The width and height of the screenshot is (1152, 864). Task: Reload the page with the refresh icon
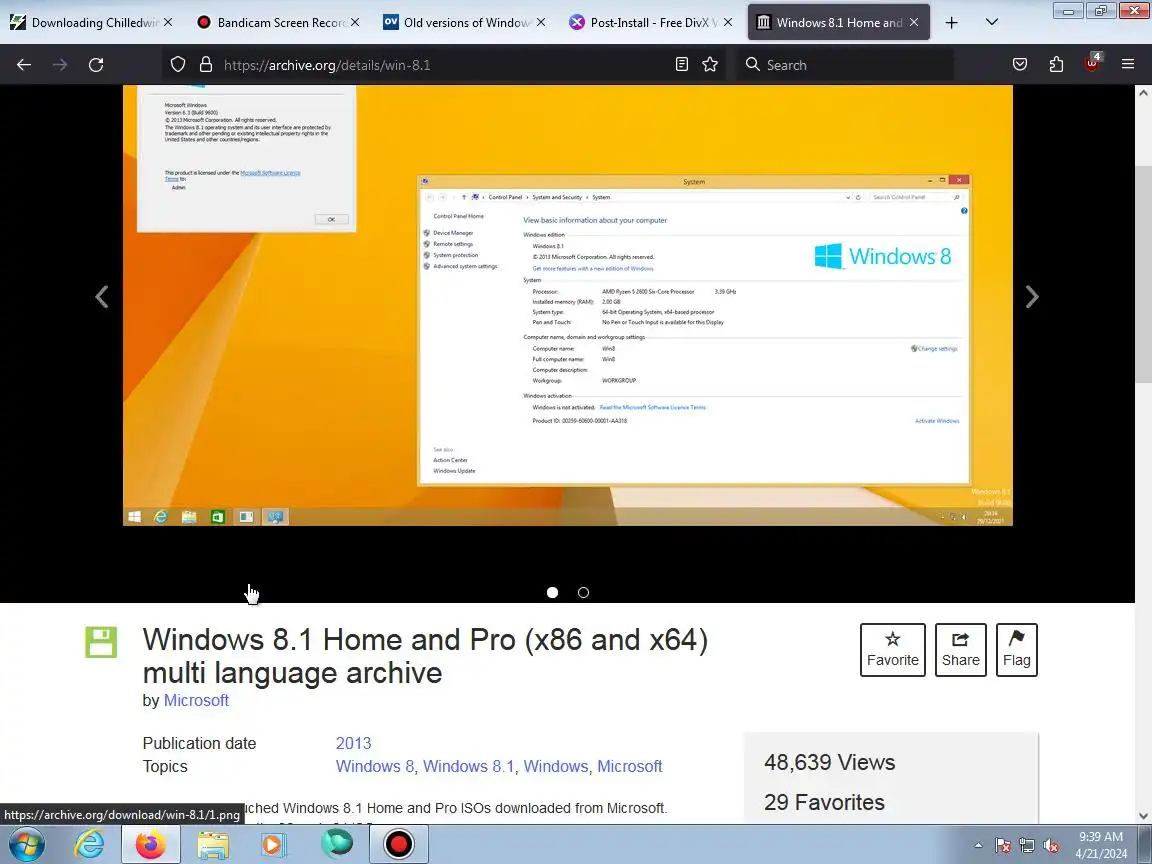click(96, 65)
